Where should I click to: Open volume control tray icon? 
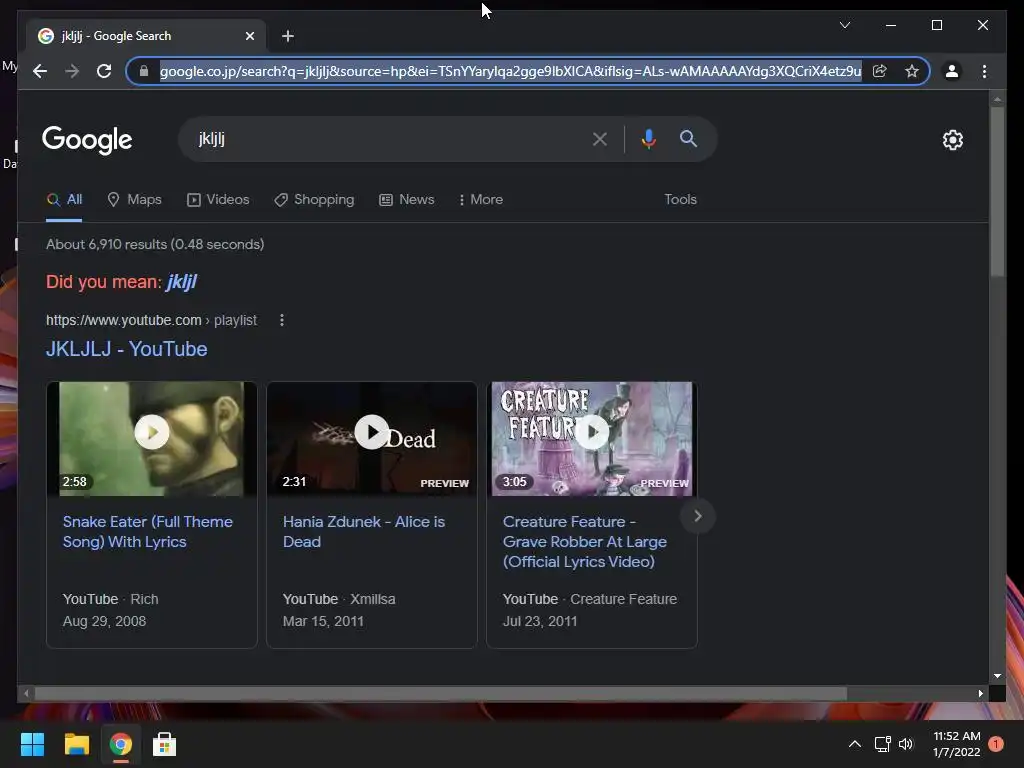tap(906, 744)
